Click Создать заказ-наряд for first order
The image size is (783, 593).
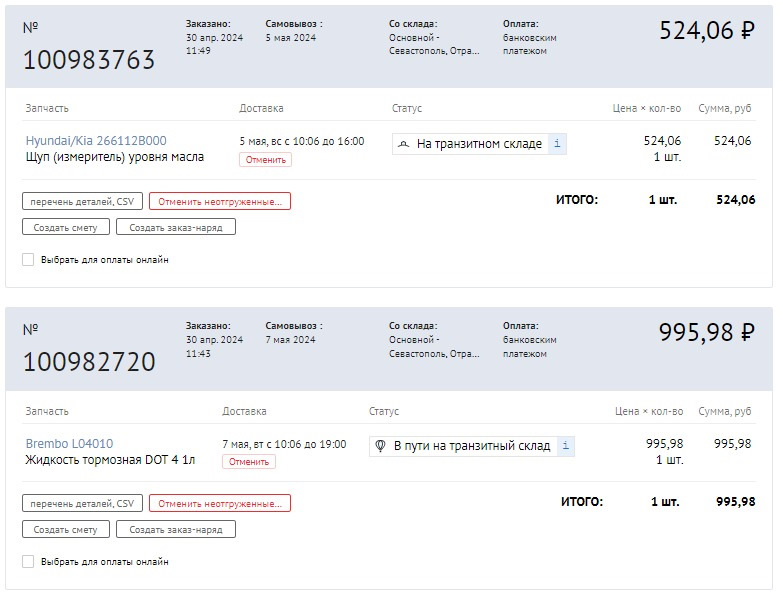pyautogui.click(x=176, y=228)
